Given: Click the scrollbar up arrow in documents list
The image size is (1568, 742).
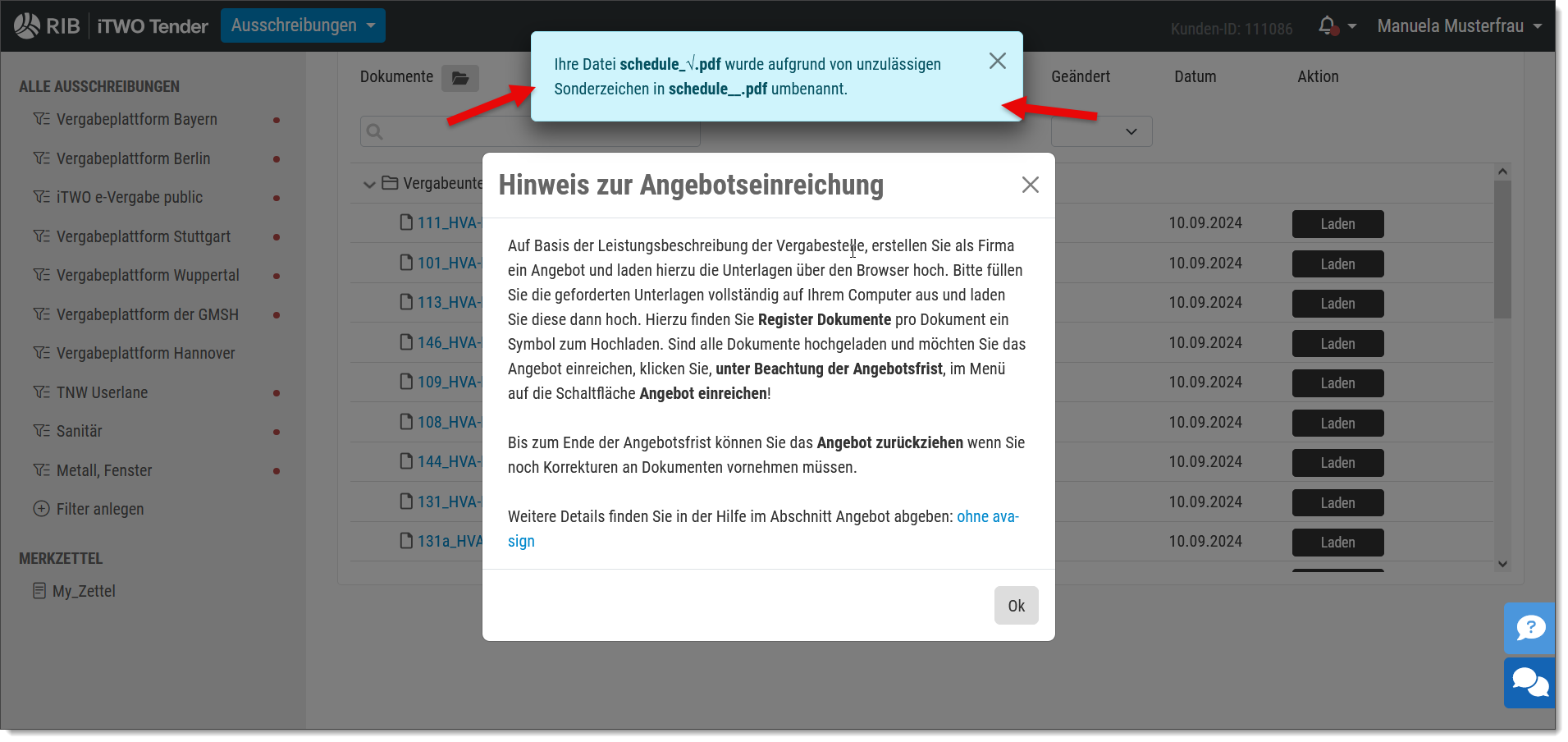Looking at the screenshot, I should tap(1502, 172).
